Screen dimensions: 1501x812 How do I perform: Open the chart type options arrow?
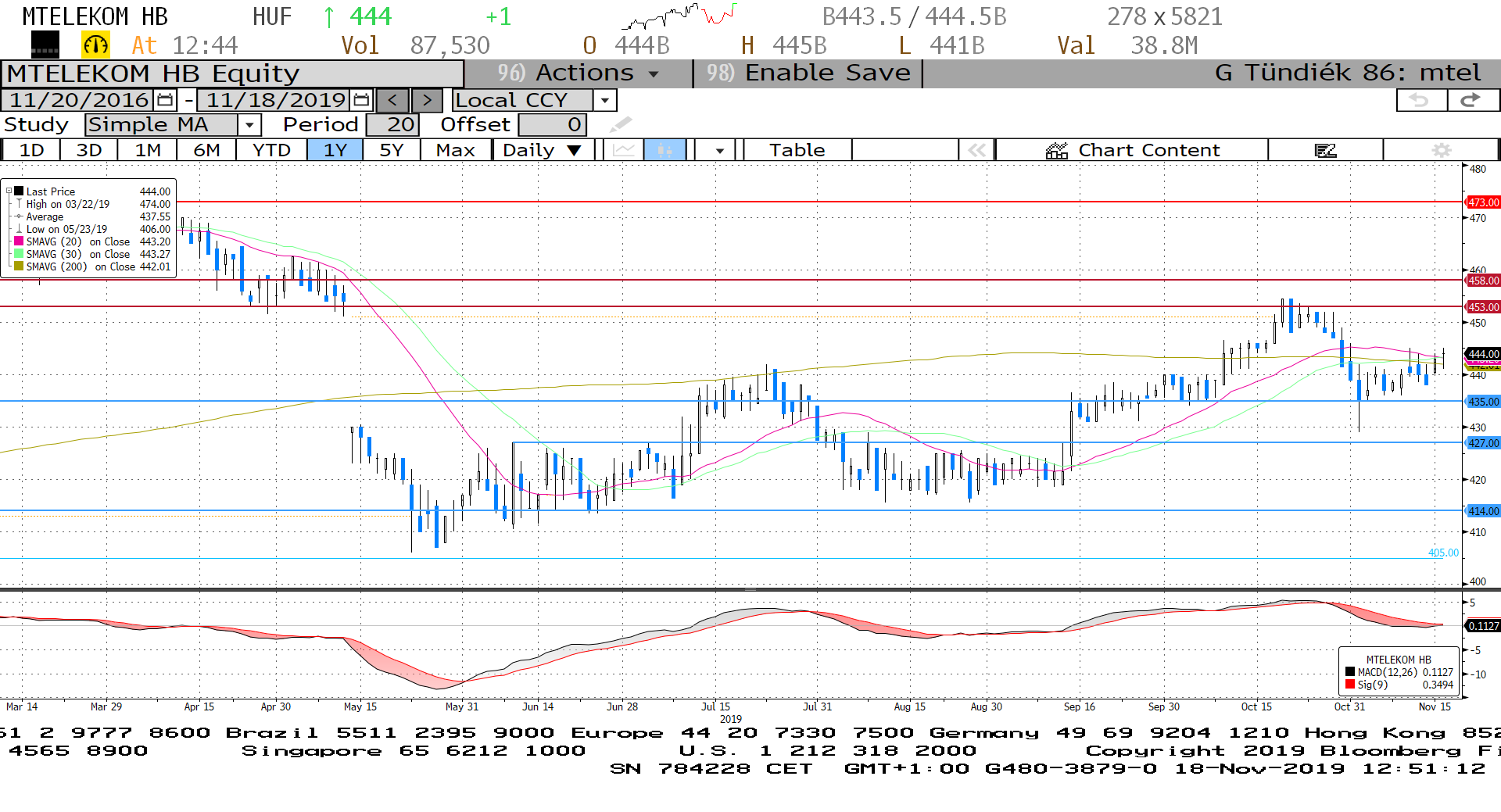(x=719, y=150)
